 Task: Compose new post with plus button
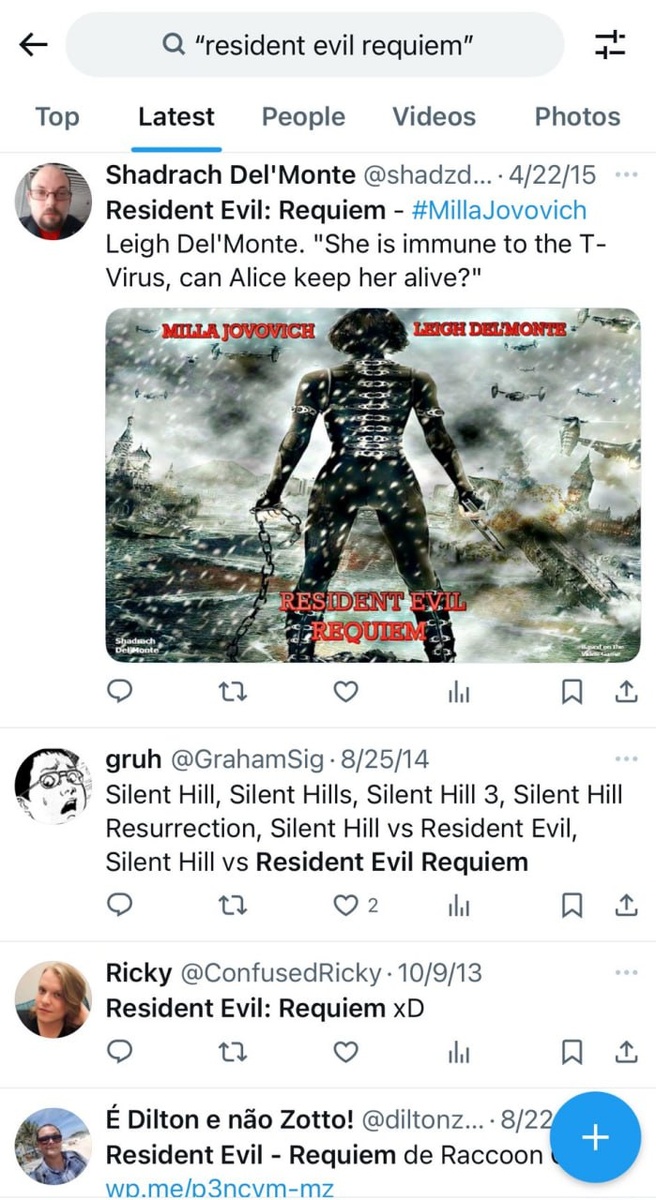point(595,1137)
